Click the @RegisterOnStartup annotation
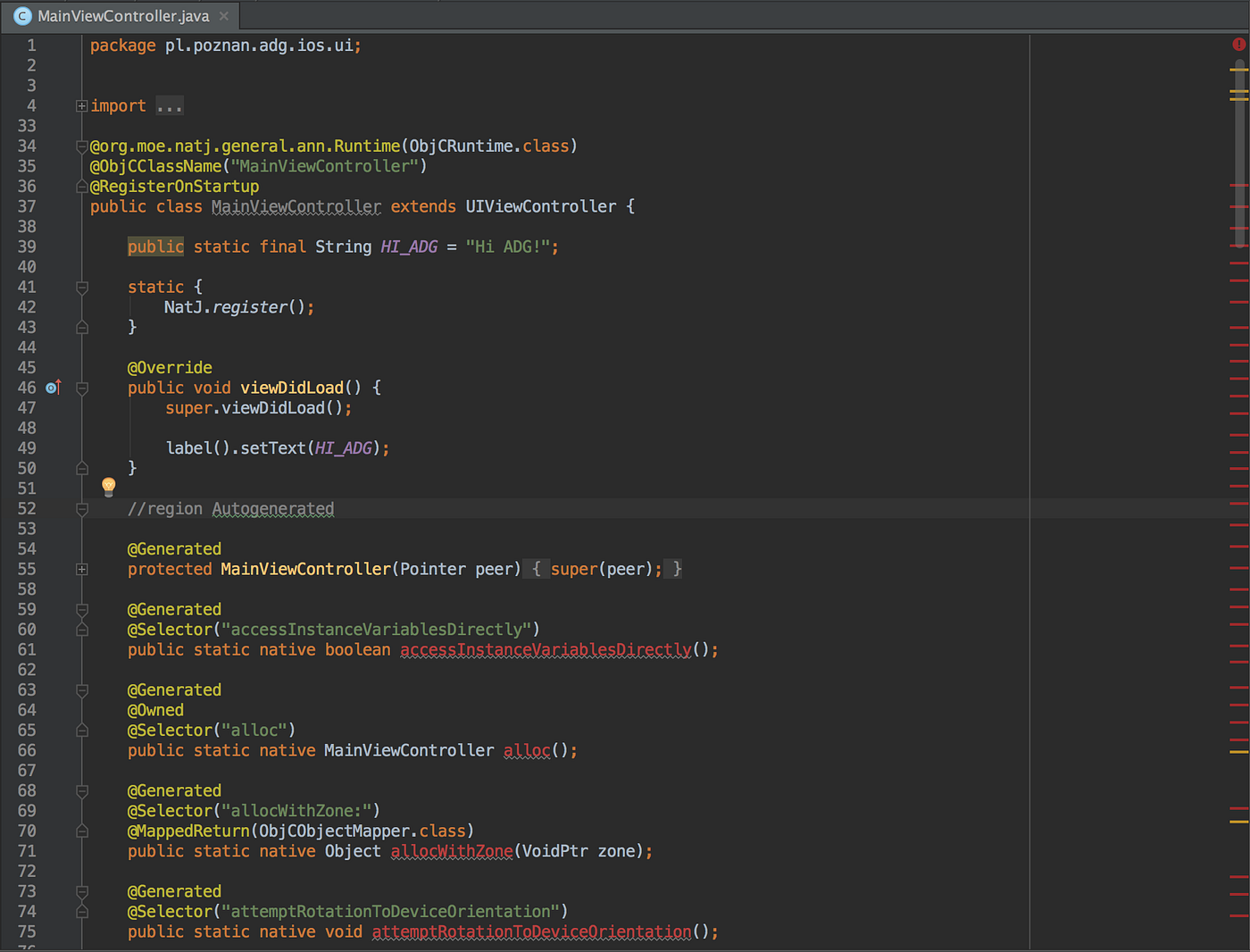The width and height of the screenshot is (1250, 952). (x=174, y=187)
